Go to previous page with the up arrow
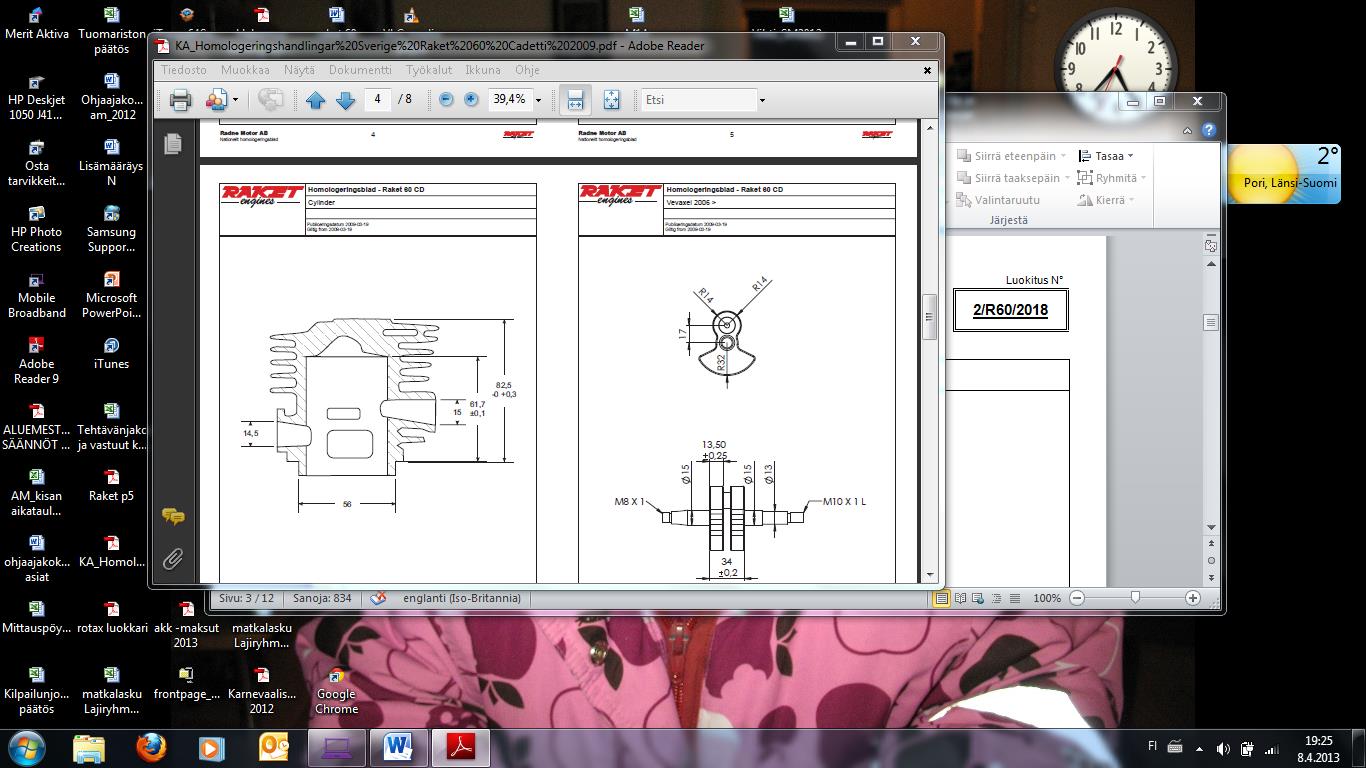The image size is (1366, 768). click(x=315, y=100)
